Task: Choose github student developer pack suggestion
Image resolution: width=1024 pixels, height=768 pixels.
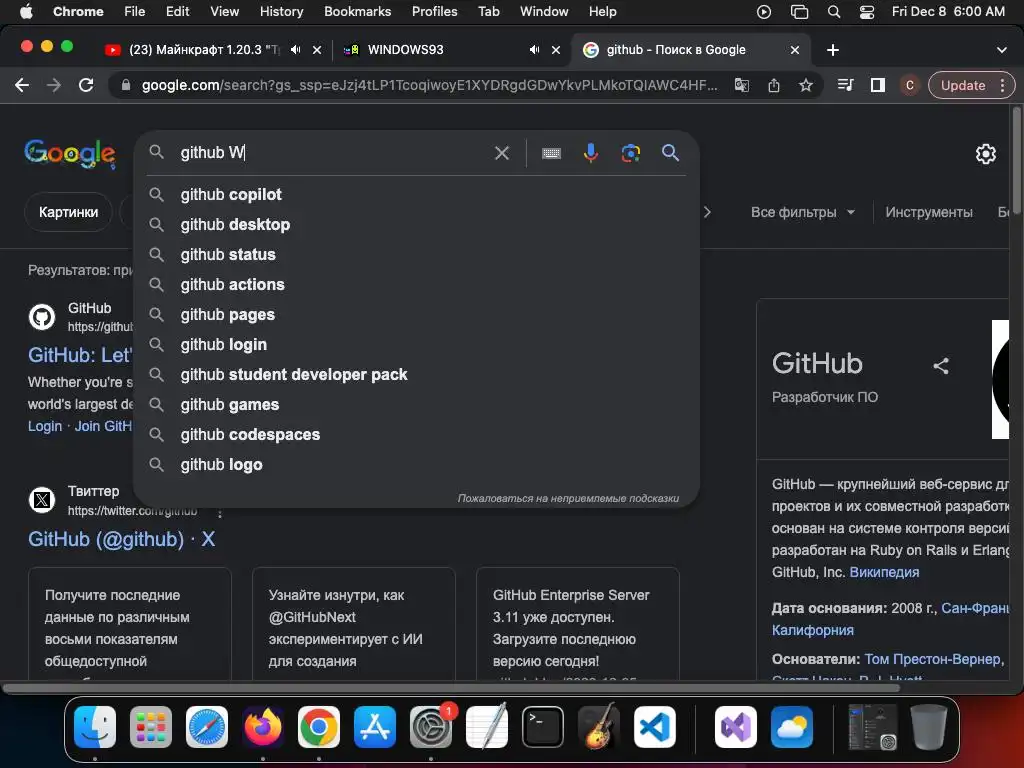Action: [416, 375]
